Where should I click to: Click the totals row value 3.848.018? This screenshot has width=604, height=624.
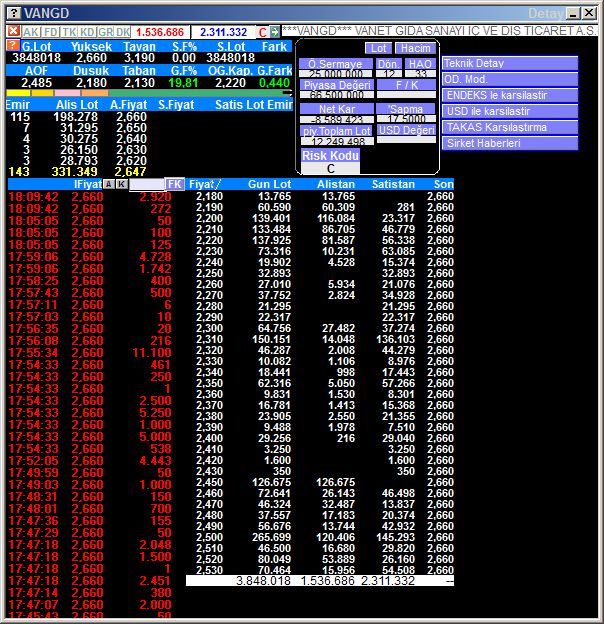[263, 581]
